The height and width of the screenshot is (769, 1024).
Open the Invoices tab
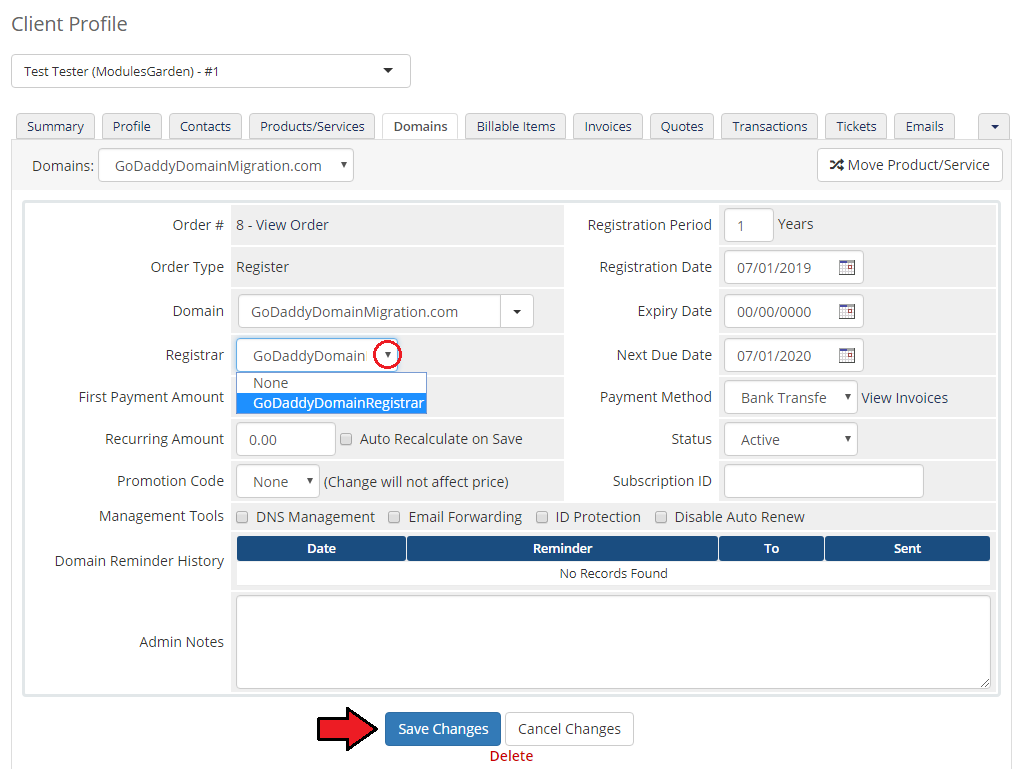coord(608,127)
